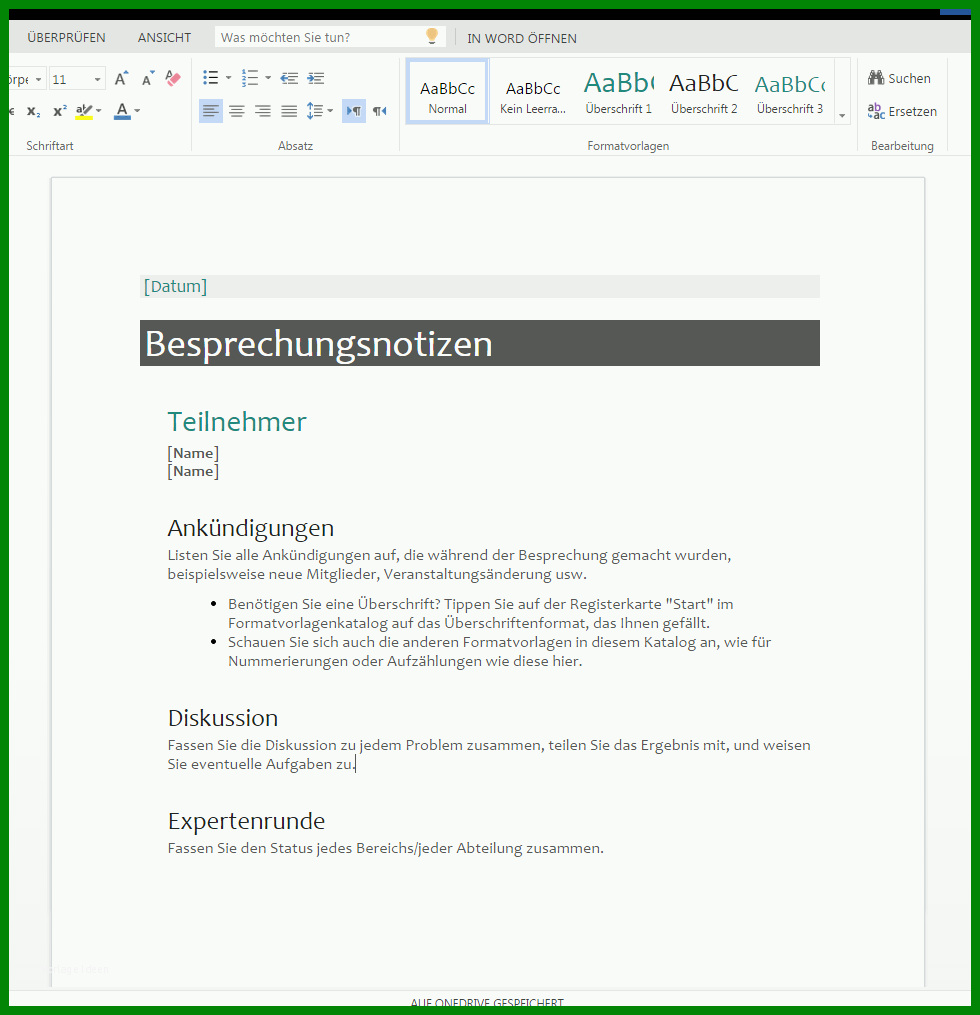Insert a bulleted list
Screen dimensions: 980x1015
210,78
